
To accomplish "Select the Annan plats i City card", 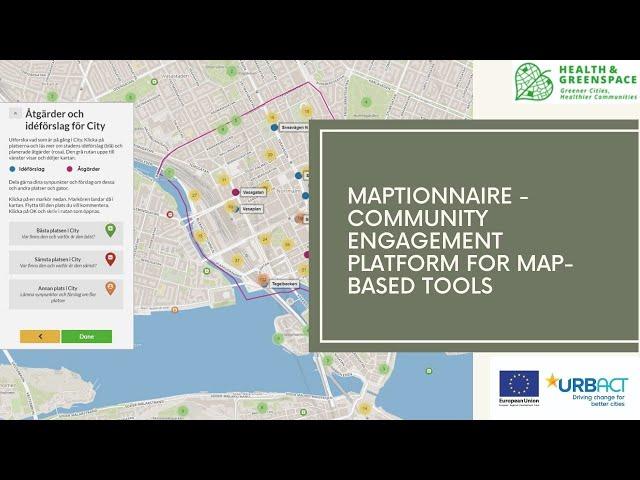I will (x=66, y=294).
